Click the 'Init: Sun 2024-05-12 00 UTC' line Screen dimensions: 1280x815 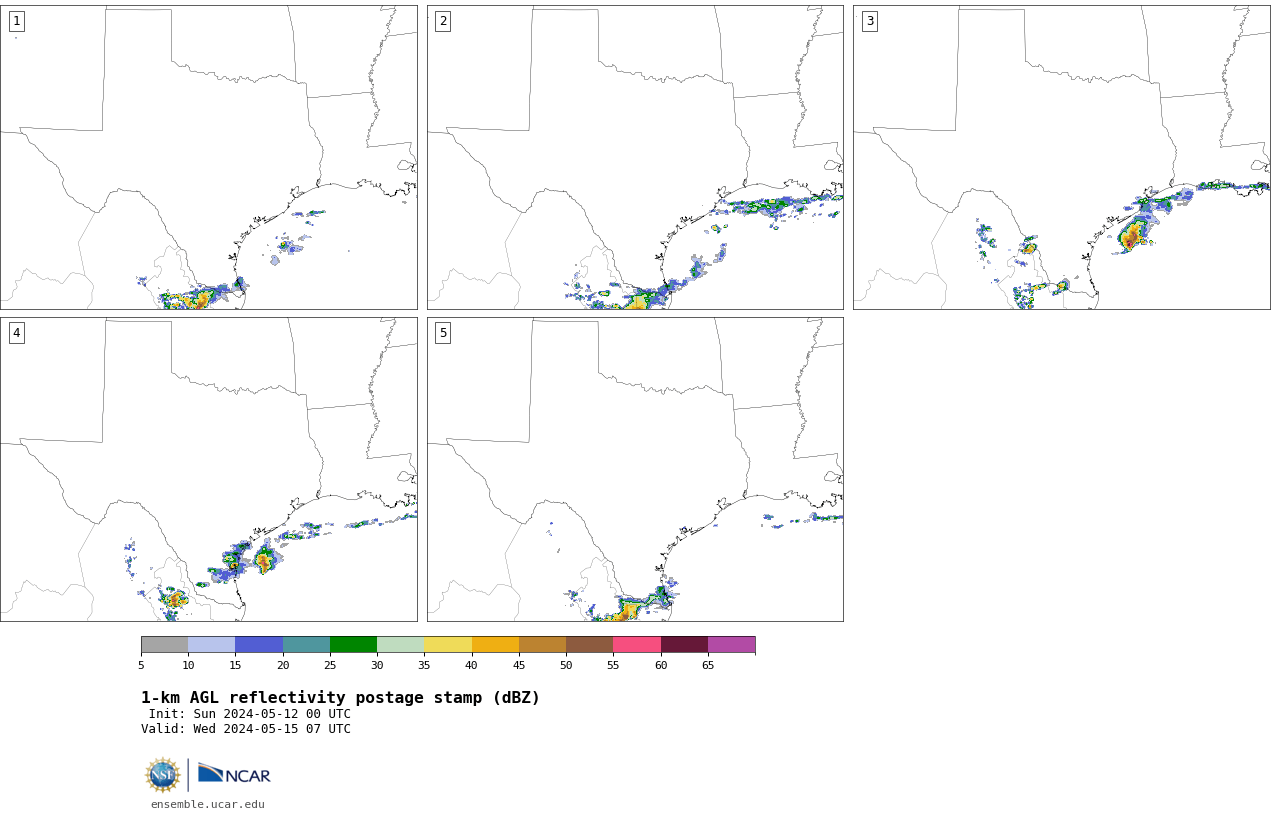(x=250, y=714)
